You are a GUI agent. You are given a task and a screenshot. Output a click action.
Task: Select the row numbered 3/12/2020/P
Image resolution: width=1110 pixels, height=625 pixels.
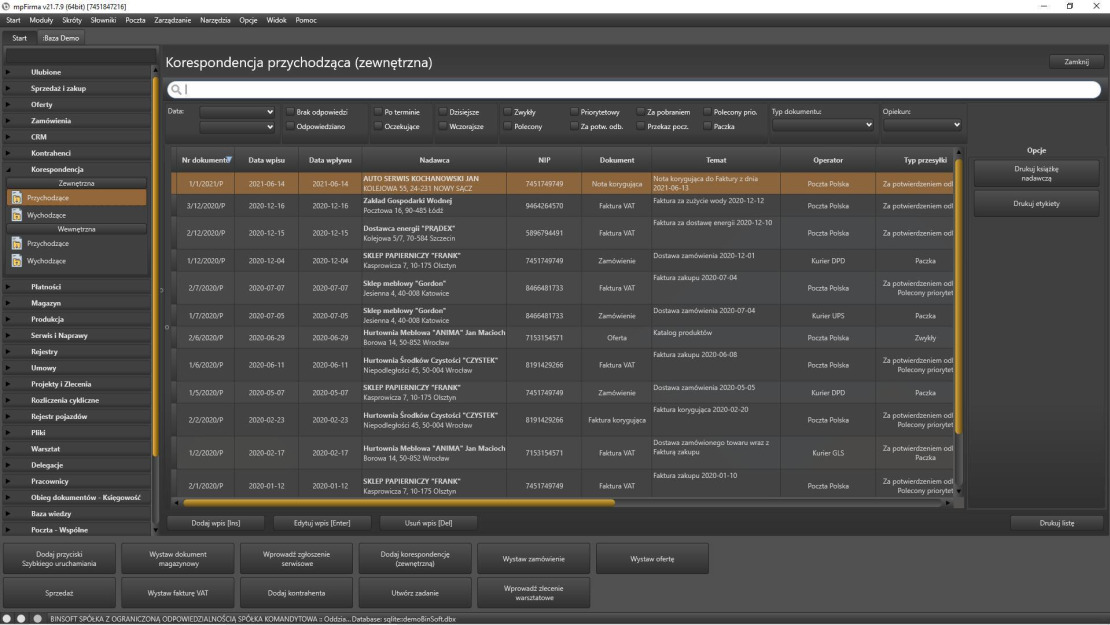click(563, 206)
